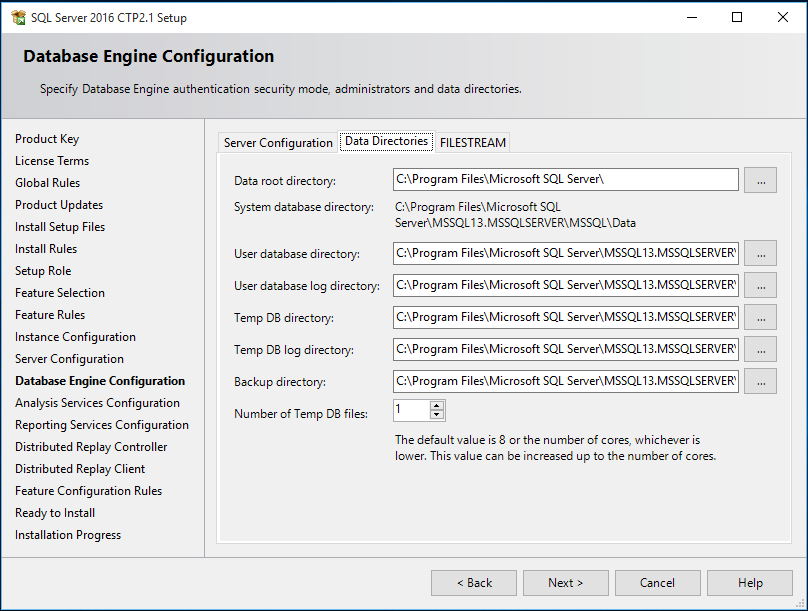This screenshot has width=808, height=611.
Task: Click the Data root directory input field
Action: point(565,179)
